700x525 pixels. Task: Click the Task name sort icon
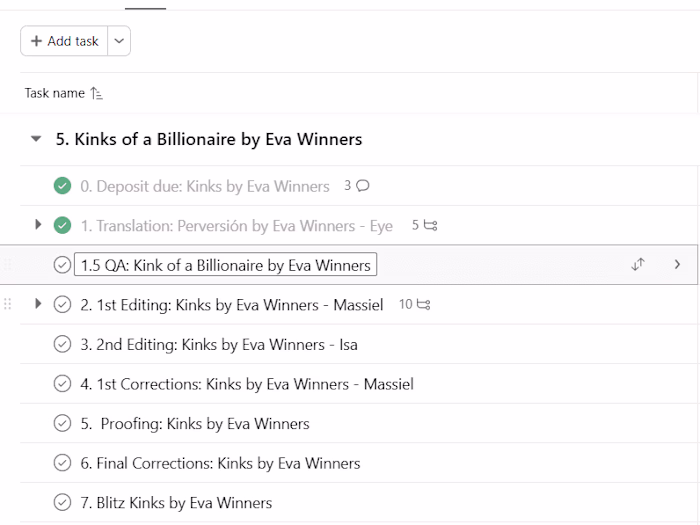(x=96, y=93)
